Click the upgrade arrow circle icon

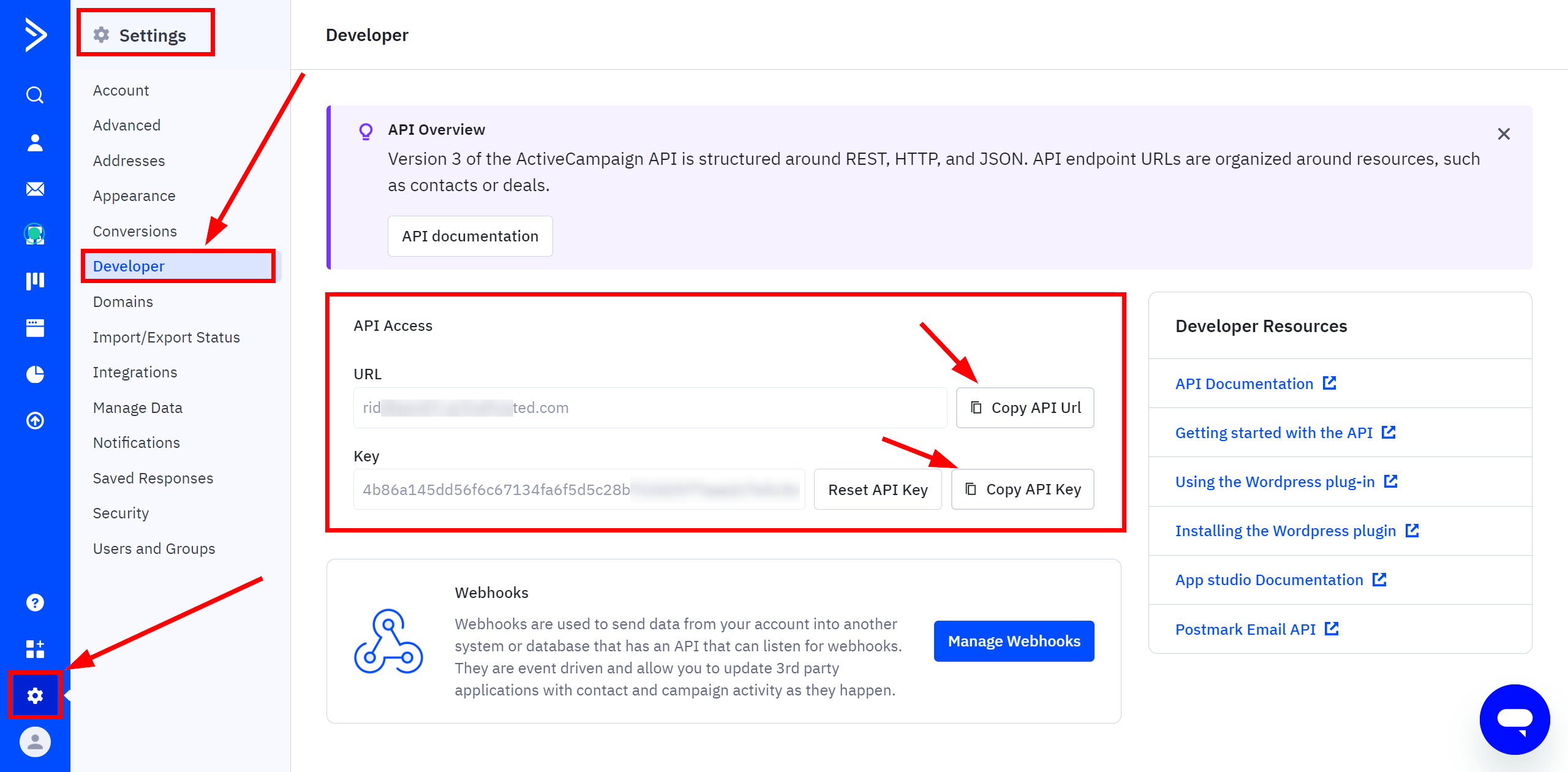point(35,420)
